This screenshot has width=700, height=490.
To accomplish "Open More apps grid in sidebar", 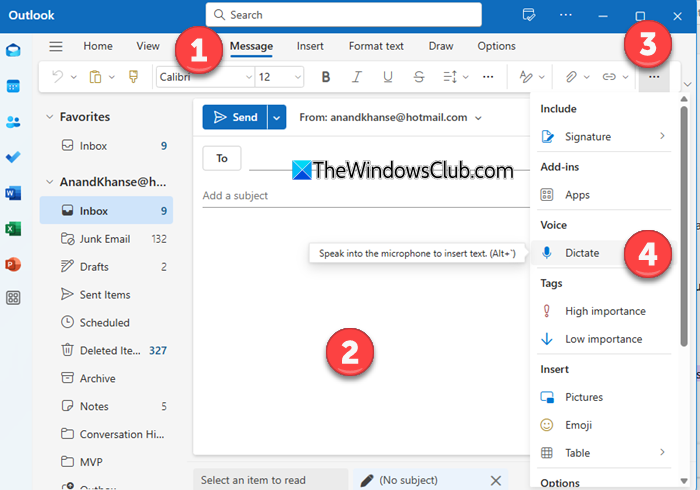I will tap(13, 298).
